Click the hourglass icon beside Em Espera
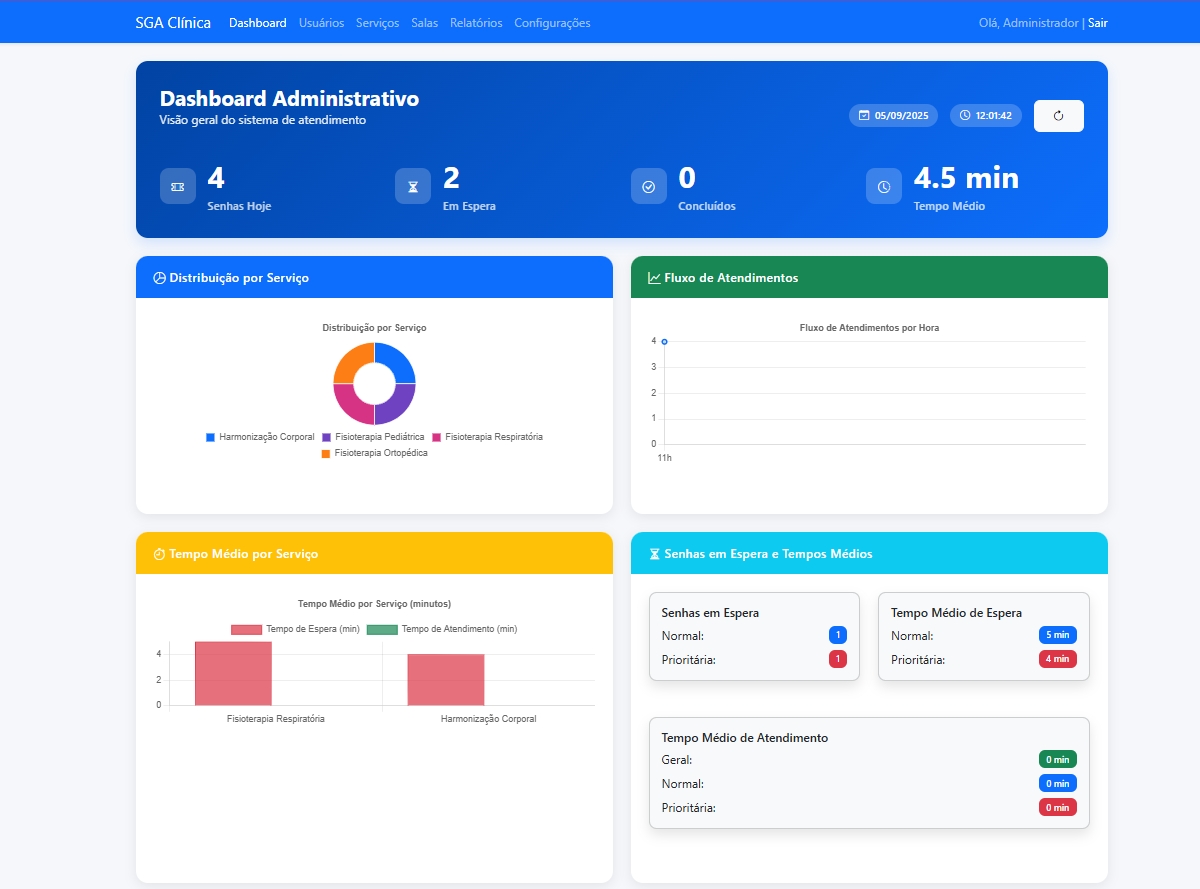1200x889 pixels. (413, 186)
